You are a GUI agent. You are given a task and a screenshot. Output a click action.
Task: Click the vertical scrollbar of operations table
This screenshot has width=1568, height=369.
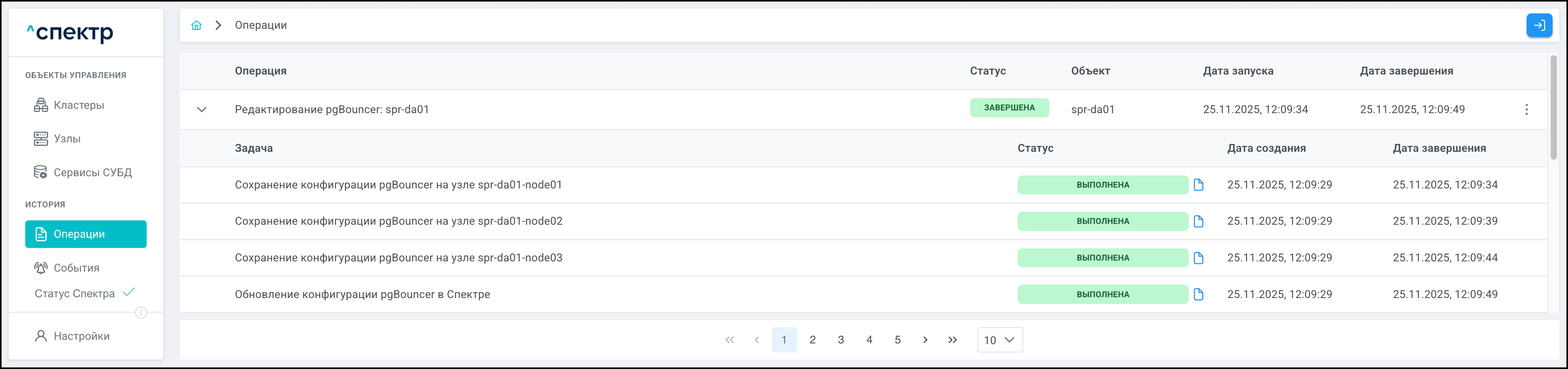point(1553,110)
